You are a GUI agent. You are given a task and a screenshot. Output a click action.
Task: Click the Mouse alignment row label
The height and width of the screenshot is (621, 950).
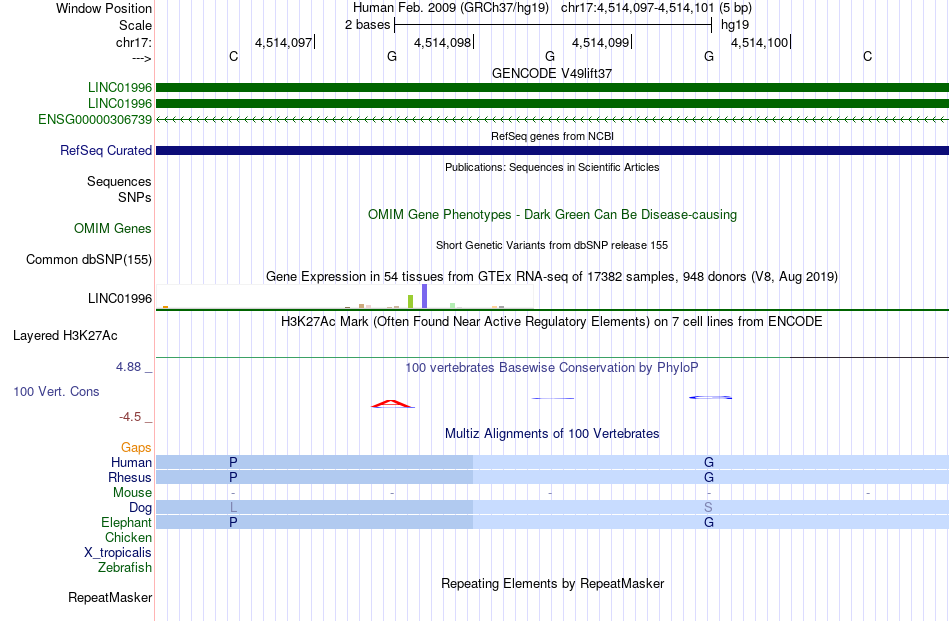pos(132,493)
